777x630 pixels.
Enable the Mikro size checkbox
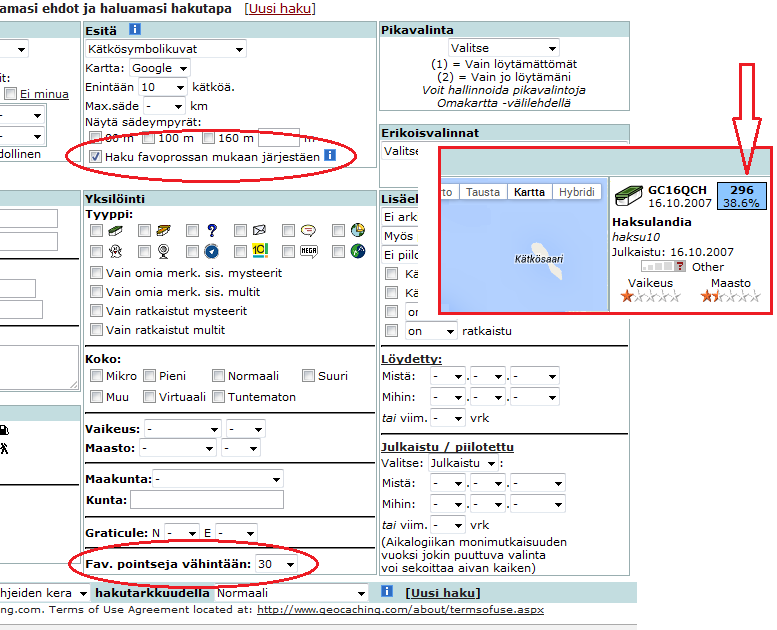[x=95, y=376]
